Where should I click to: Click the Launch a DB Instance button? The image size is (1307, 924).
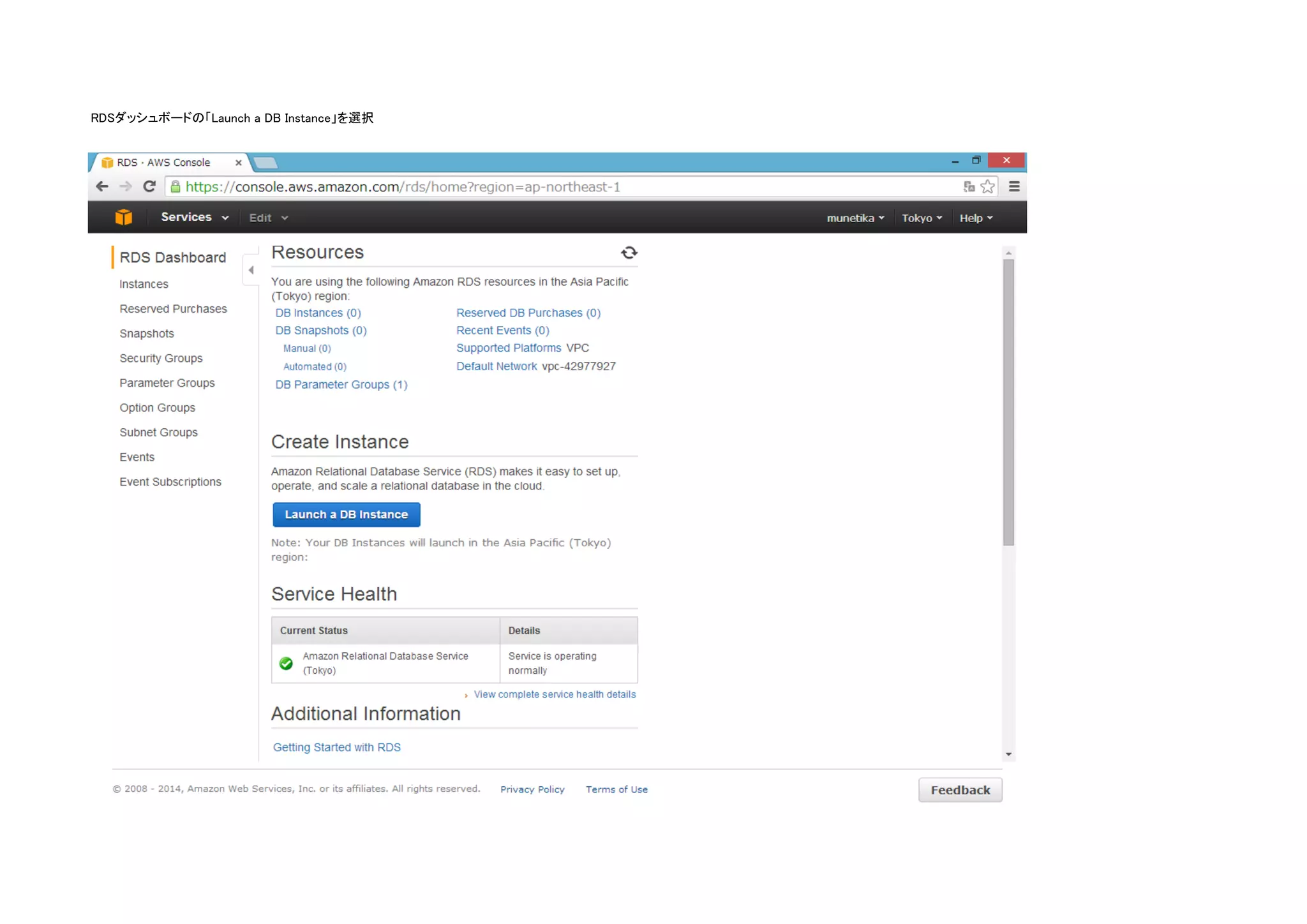tap(347, 515)
